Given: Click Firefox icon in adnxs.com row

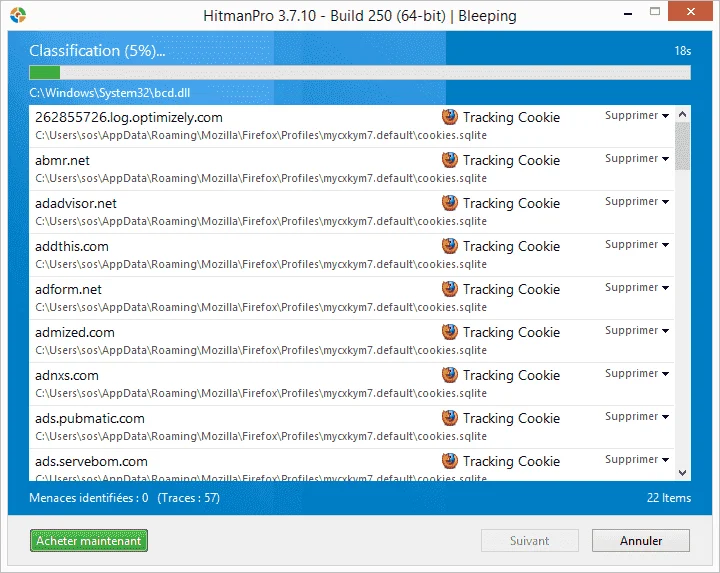Looking at the screenshot, I should [450, 375].
